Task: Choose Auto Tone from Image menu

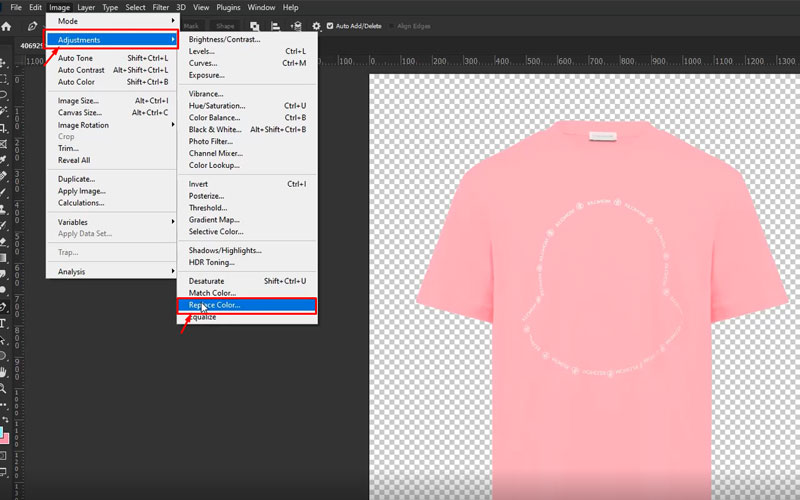Action: 111,58
